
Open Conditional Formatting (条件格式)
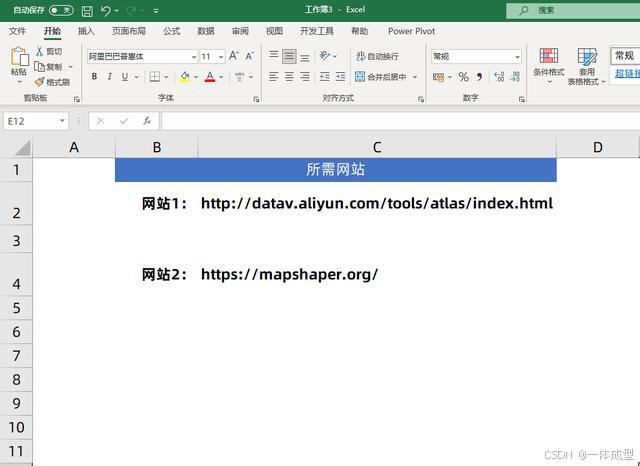549,65
